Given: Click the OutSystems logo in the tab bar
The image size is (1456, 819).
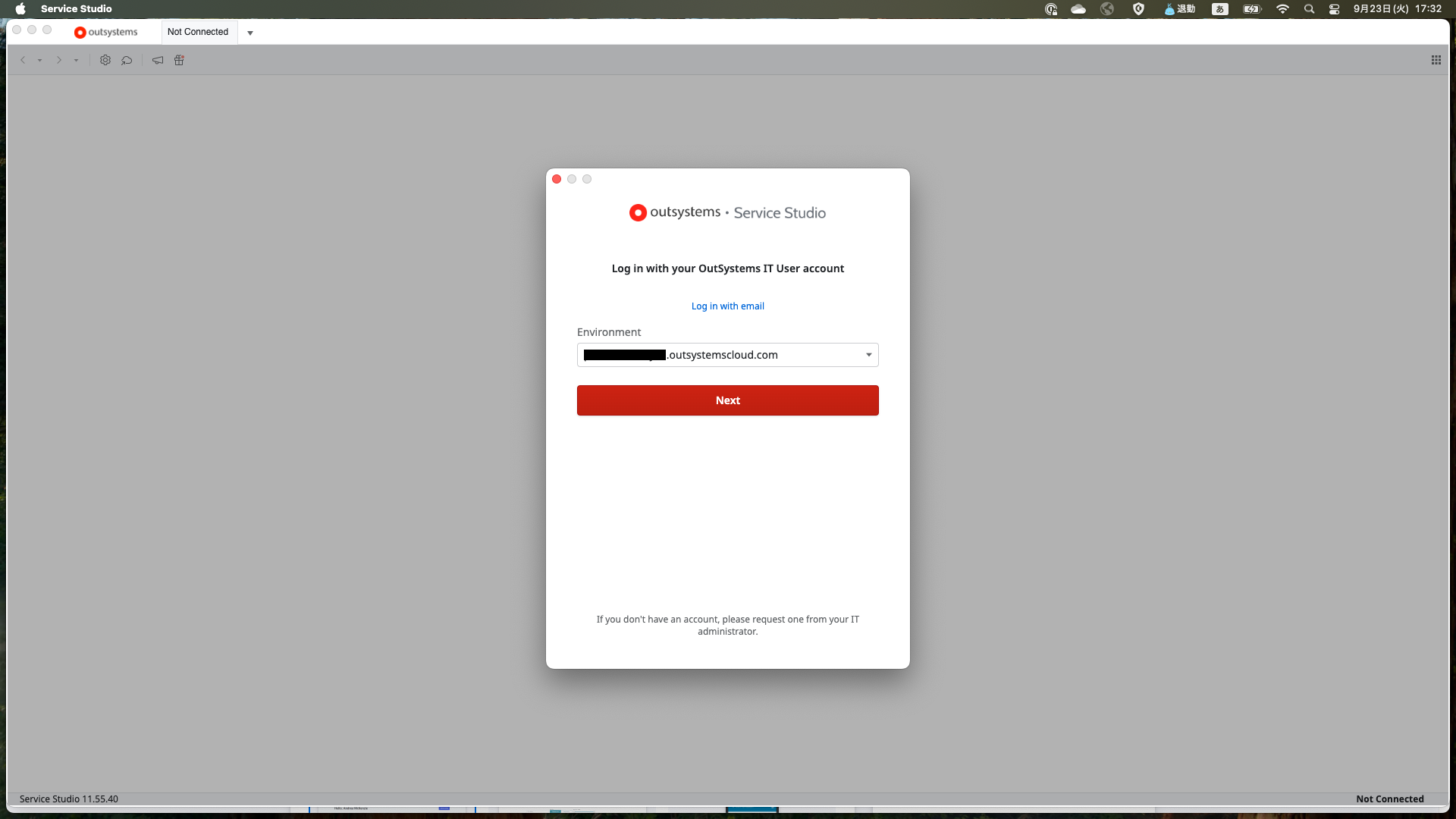Looking at the screenshot, I should [x=105, y=32].
